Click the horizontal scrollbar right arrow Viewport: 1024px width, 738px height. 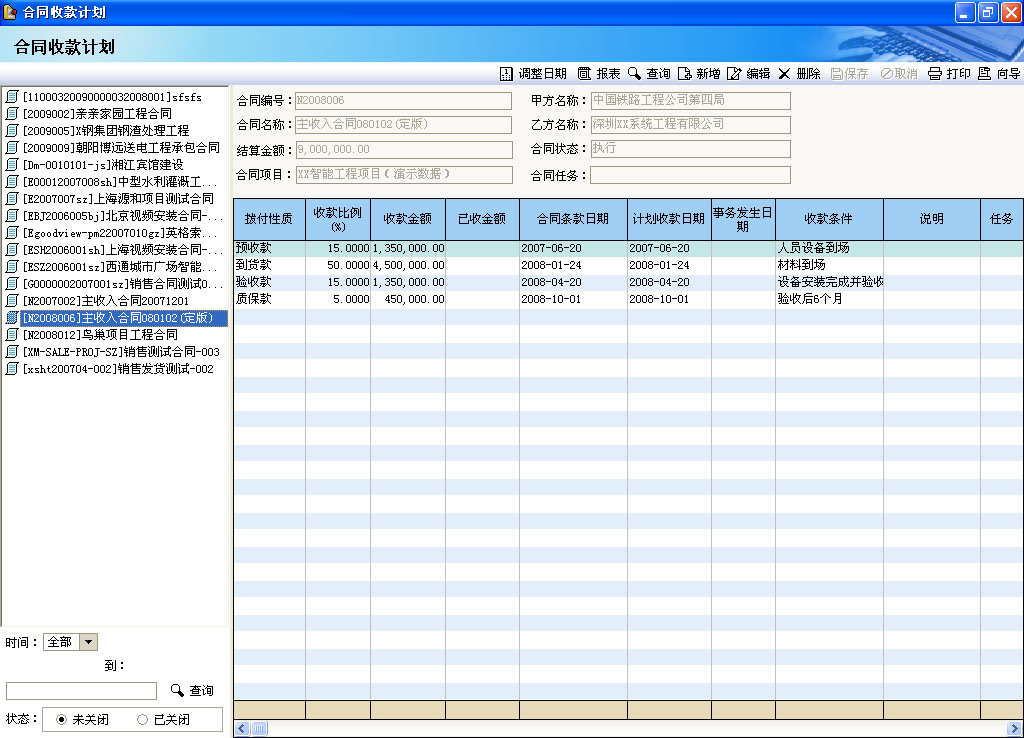tap(1015, 729)
